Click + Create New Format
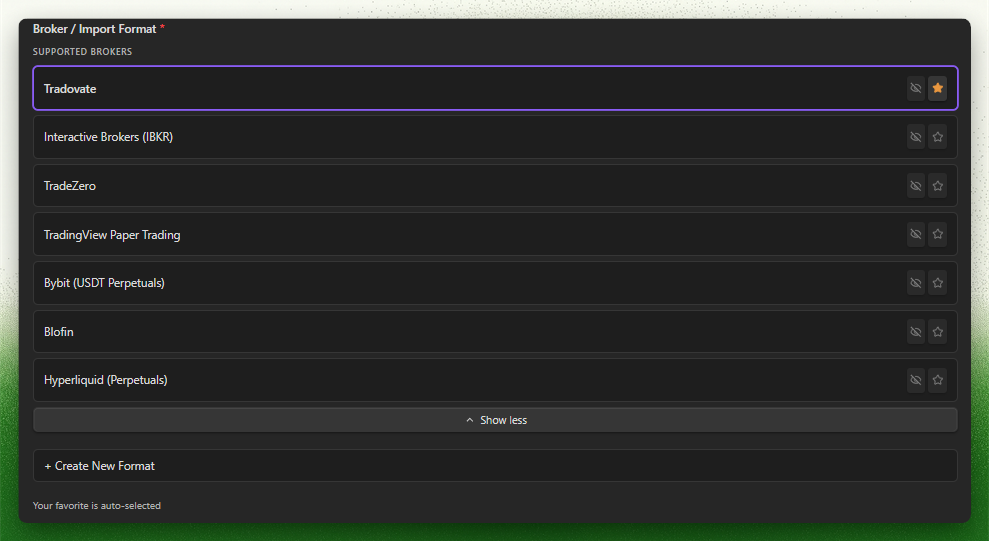 495,466
